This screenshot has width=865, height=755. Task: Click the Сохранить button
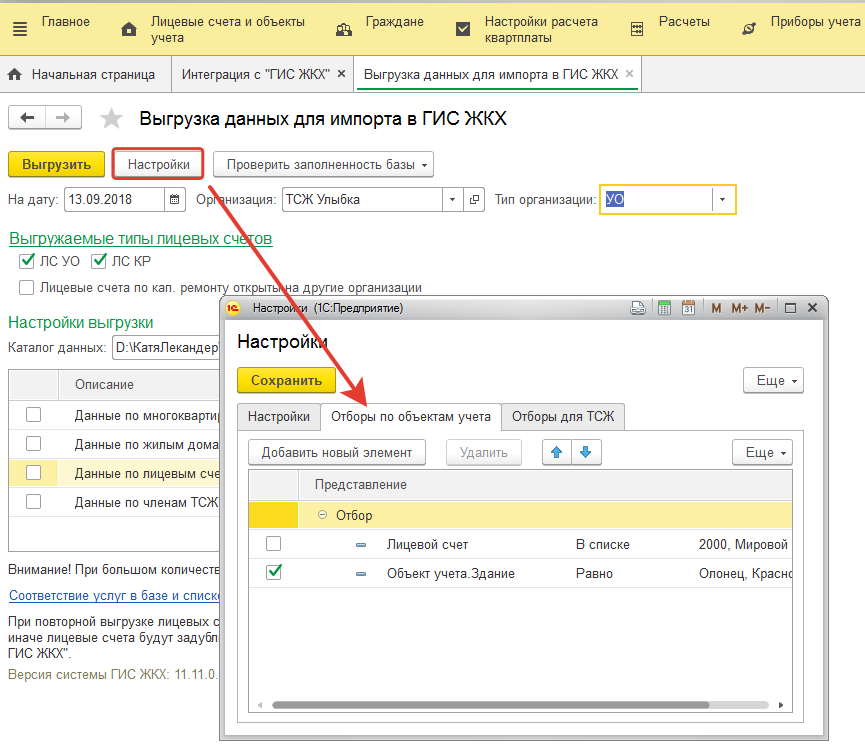point(286,381)
